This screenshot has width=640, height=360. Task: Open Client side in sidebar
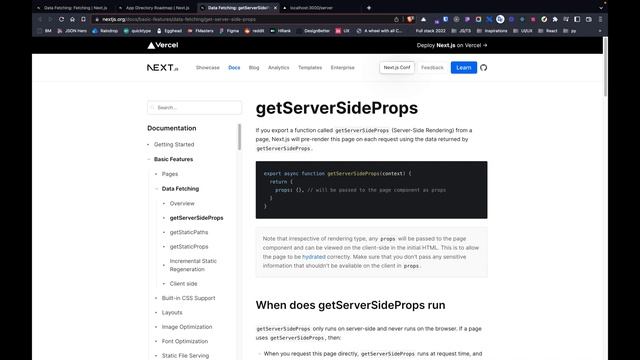coord(183,284)
